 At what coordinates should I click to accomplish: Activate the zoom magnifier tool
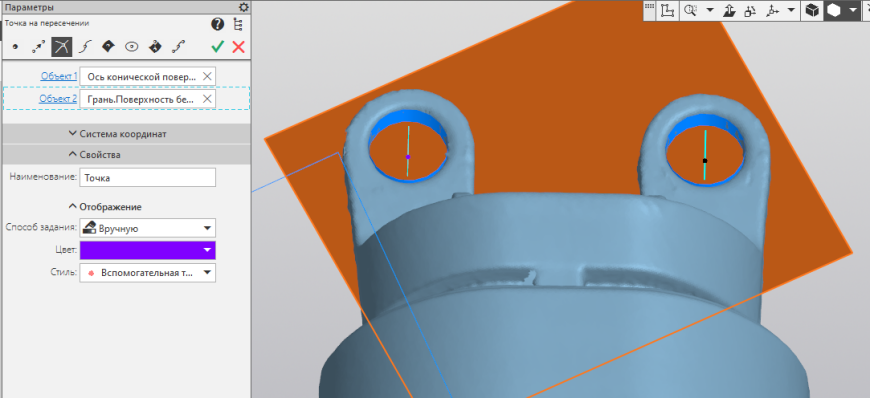(691, 11)
